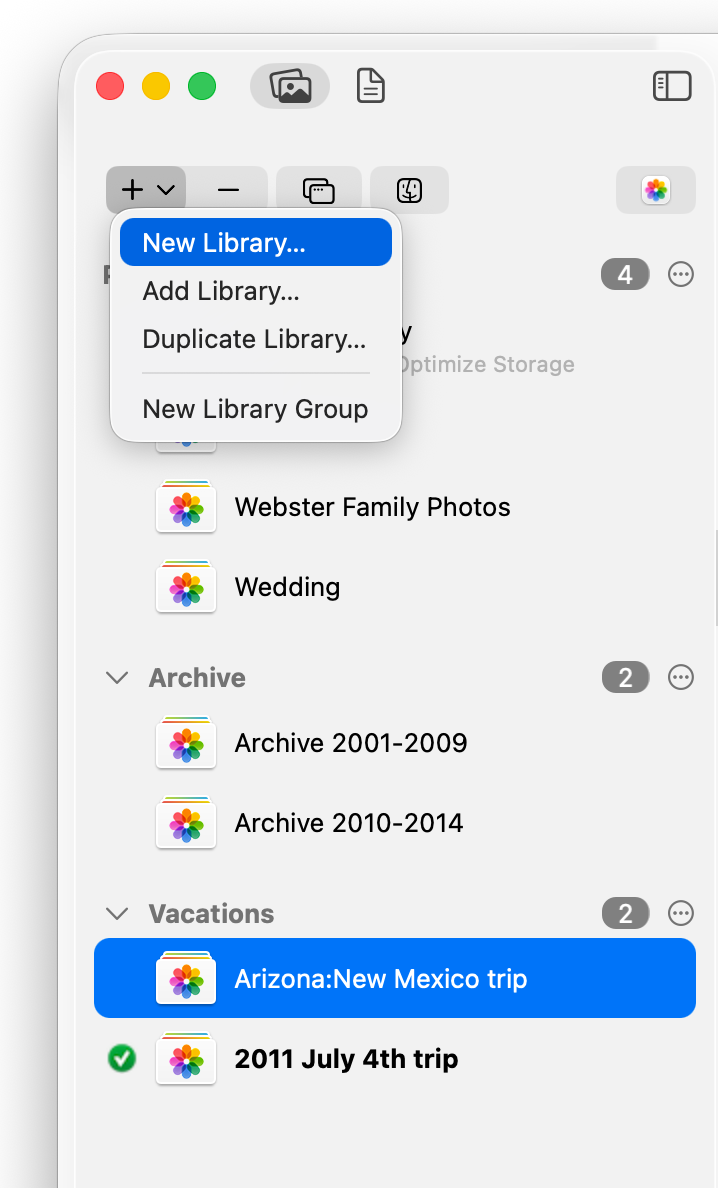Screen dimensions: 718x1188
Task: Select New Library Group from the menu
Action: (x=255, y=408)
